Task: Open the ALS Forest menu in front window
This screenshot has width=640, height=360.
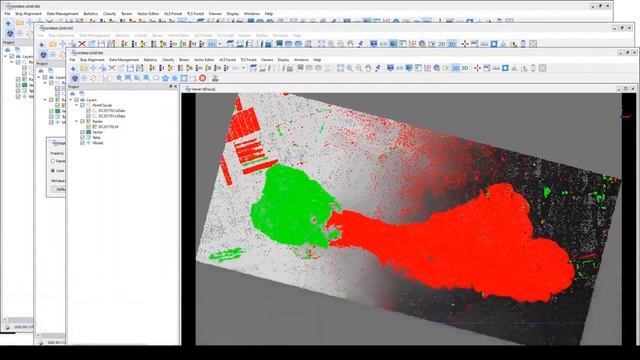Action: coord(227,60)
